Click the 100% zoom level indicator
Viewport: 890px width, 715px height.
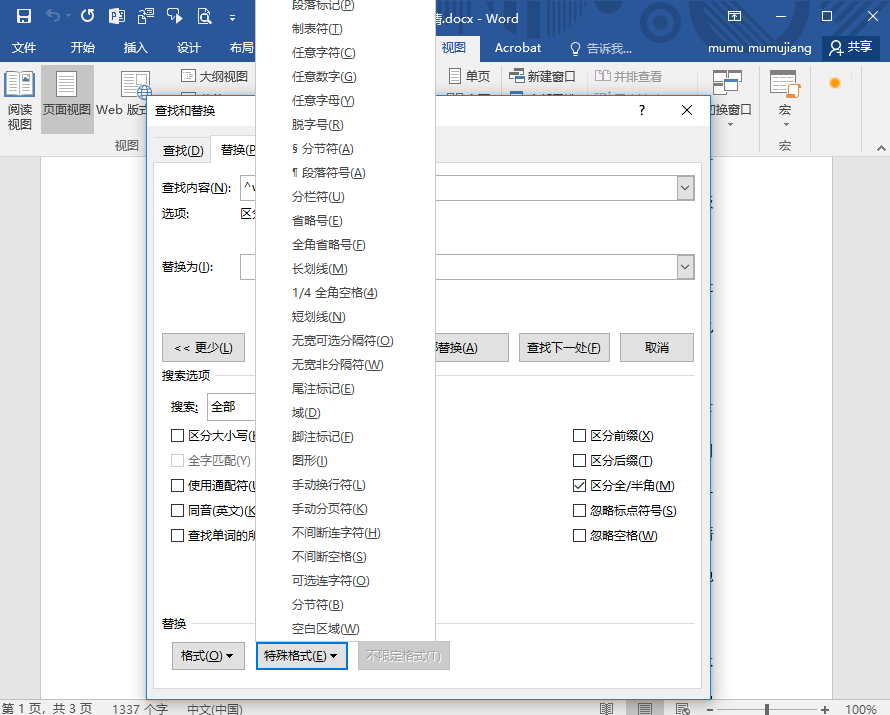point(860,709)
